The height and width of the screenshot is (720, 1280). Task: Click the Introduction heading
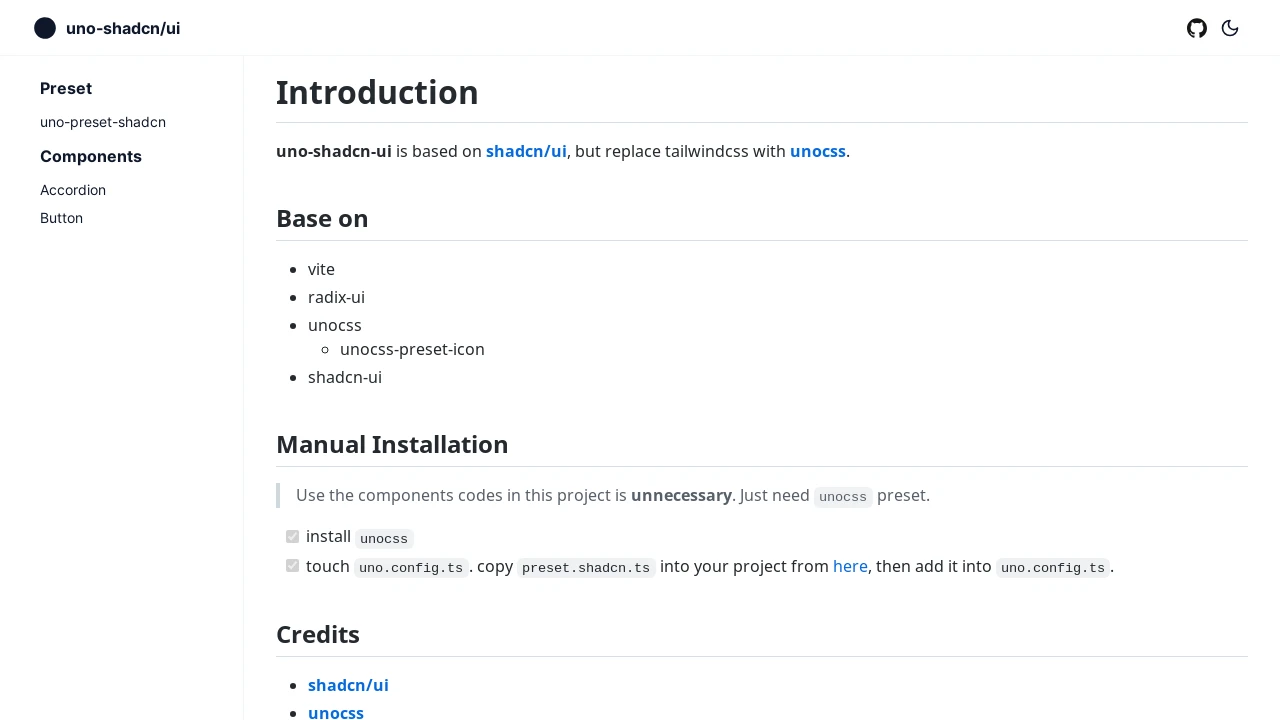[377, 92]
